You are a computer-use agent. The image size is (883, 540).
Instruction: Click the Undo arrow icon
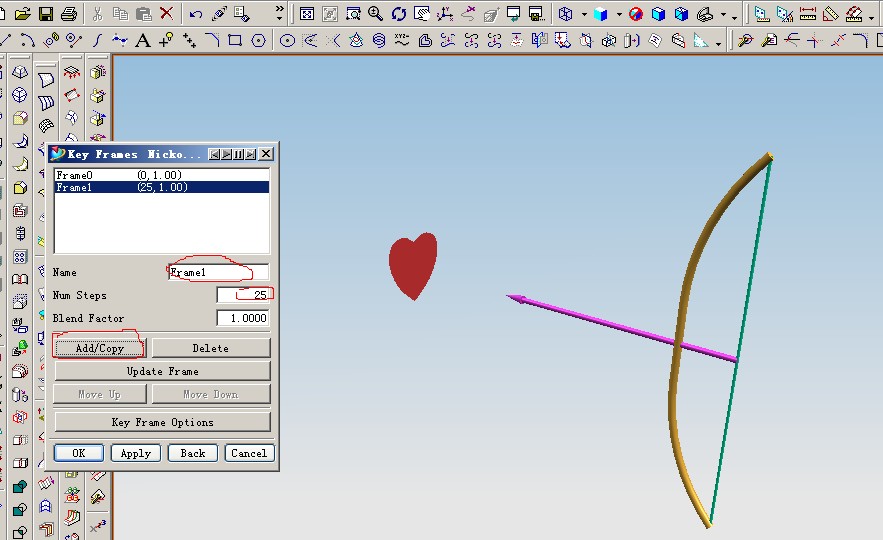pyautogui.click(x=195, y=14)
